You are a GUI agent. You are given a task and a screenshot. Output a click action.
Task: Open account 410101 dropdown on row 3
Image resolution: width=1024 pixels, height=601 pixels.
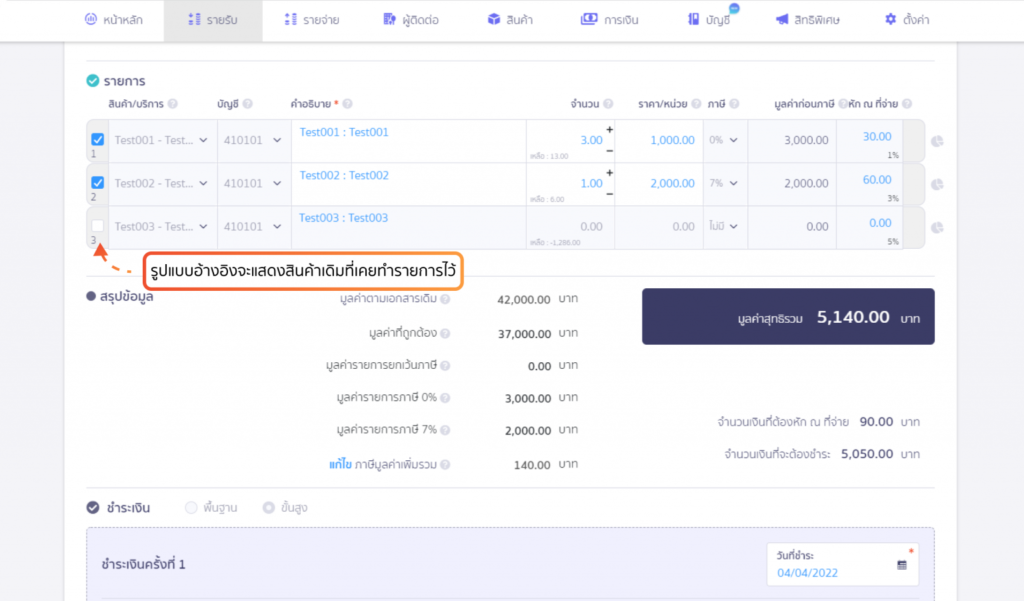coord(253,227)
